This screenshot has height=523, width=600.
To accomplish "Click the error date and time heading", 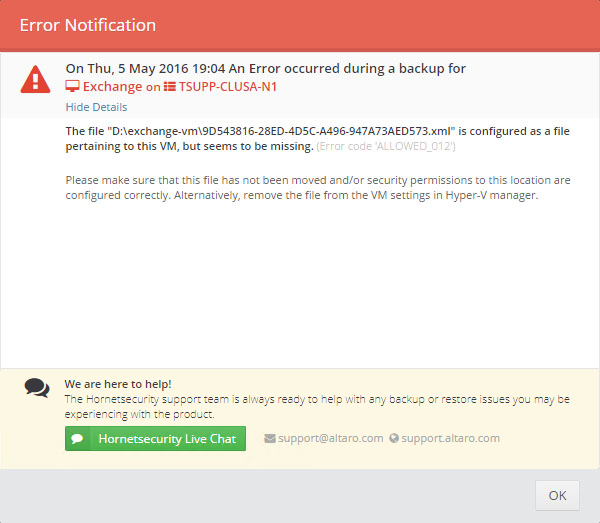I will [266, 68].
